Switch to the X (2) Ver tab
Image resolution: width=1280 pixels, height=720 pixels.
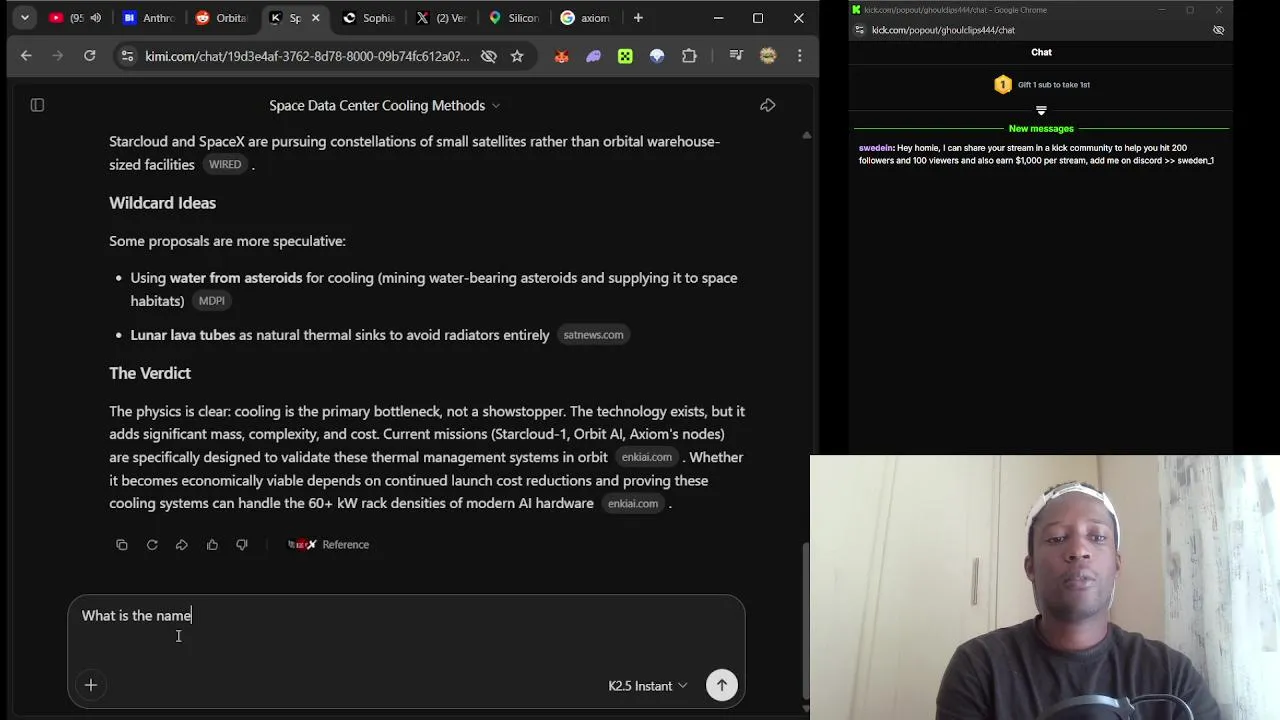coord(441,17)
